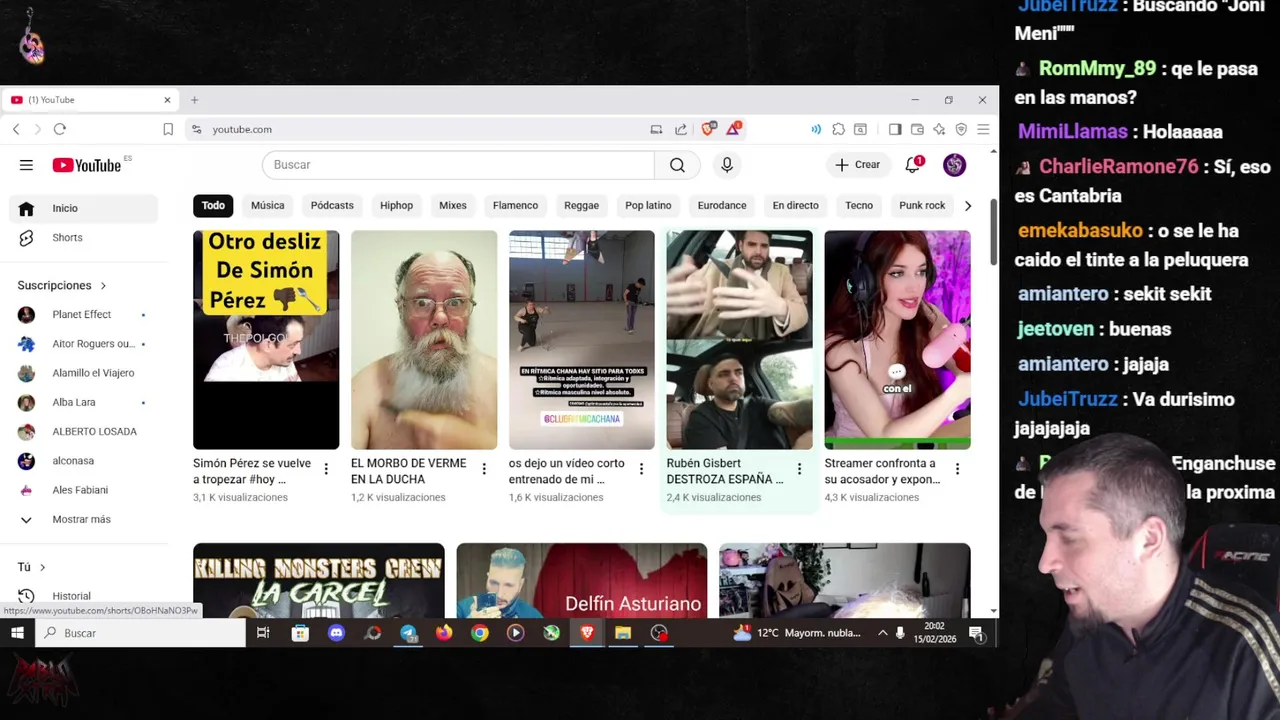
Task: Open the Rubén Gisbert short thumbnail
Action: [739, 340]
